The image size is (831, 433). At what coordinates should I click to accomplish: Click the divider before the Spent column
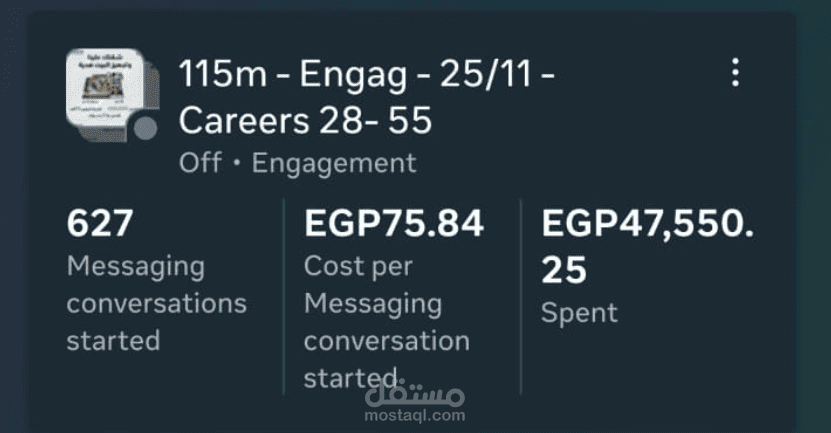[521, 297]
